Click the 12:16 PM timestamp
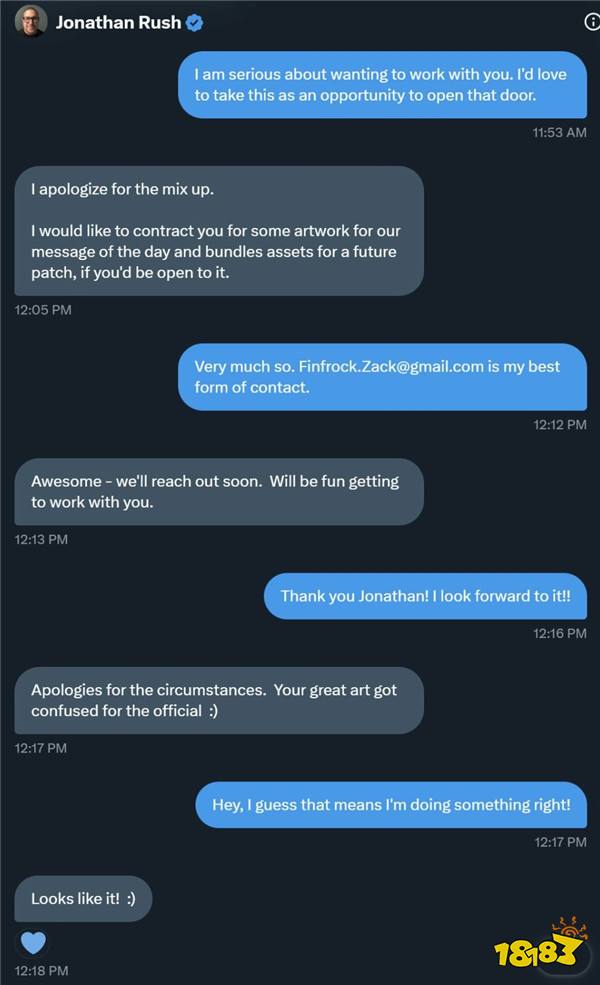Screen dimensions: 600x985 [x=560, y=633]
